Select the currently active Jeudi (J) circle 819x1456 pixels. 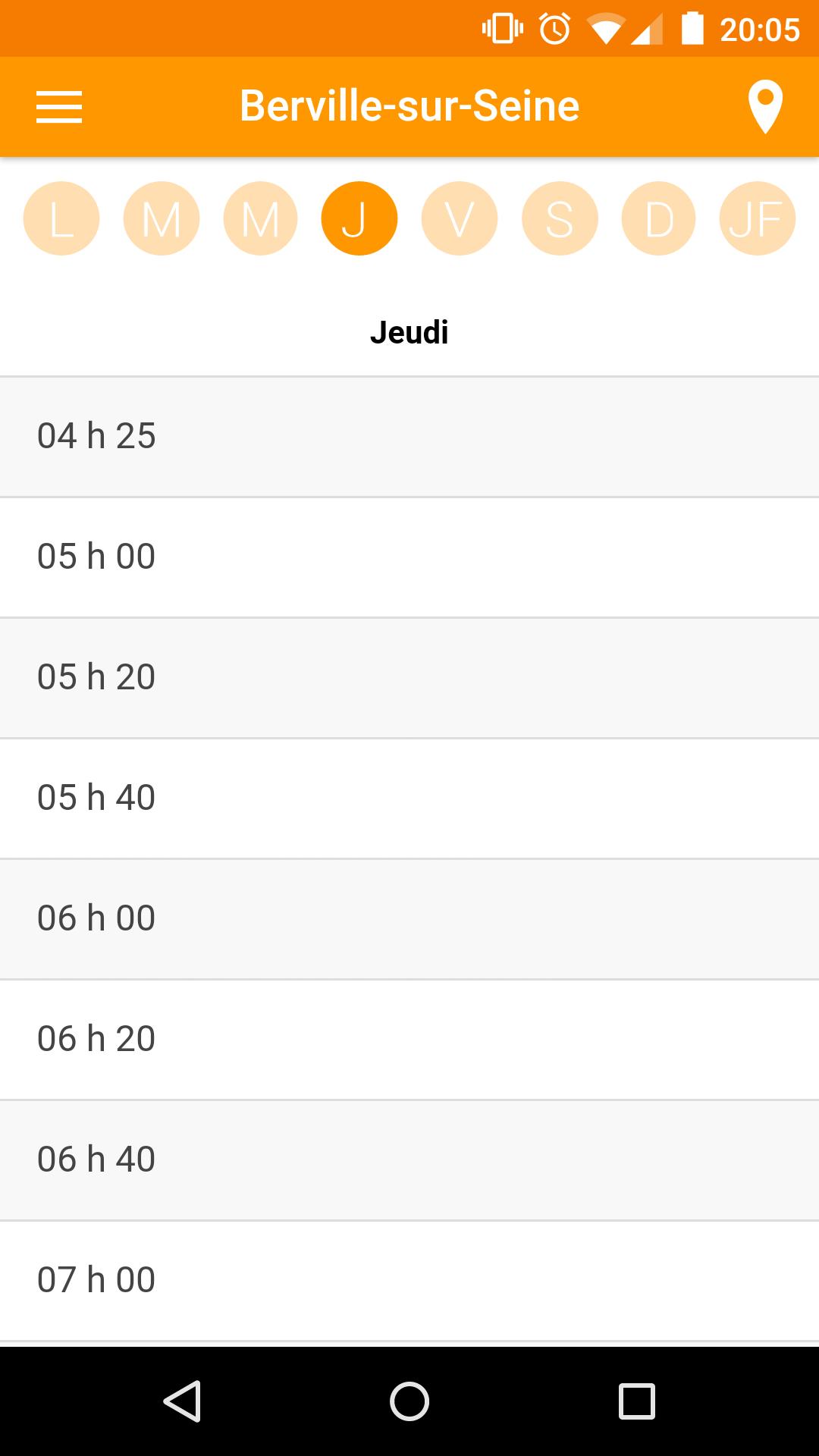pos(359,219)
